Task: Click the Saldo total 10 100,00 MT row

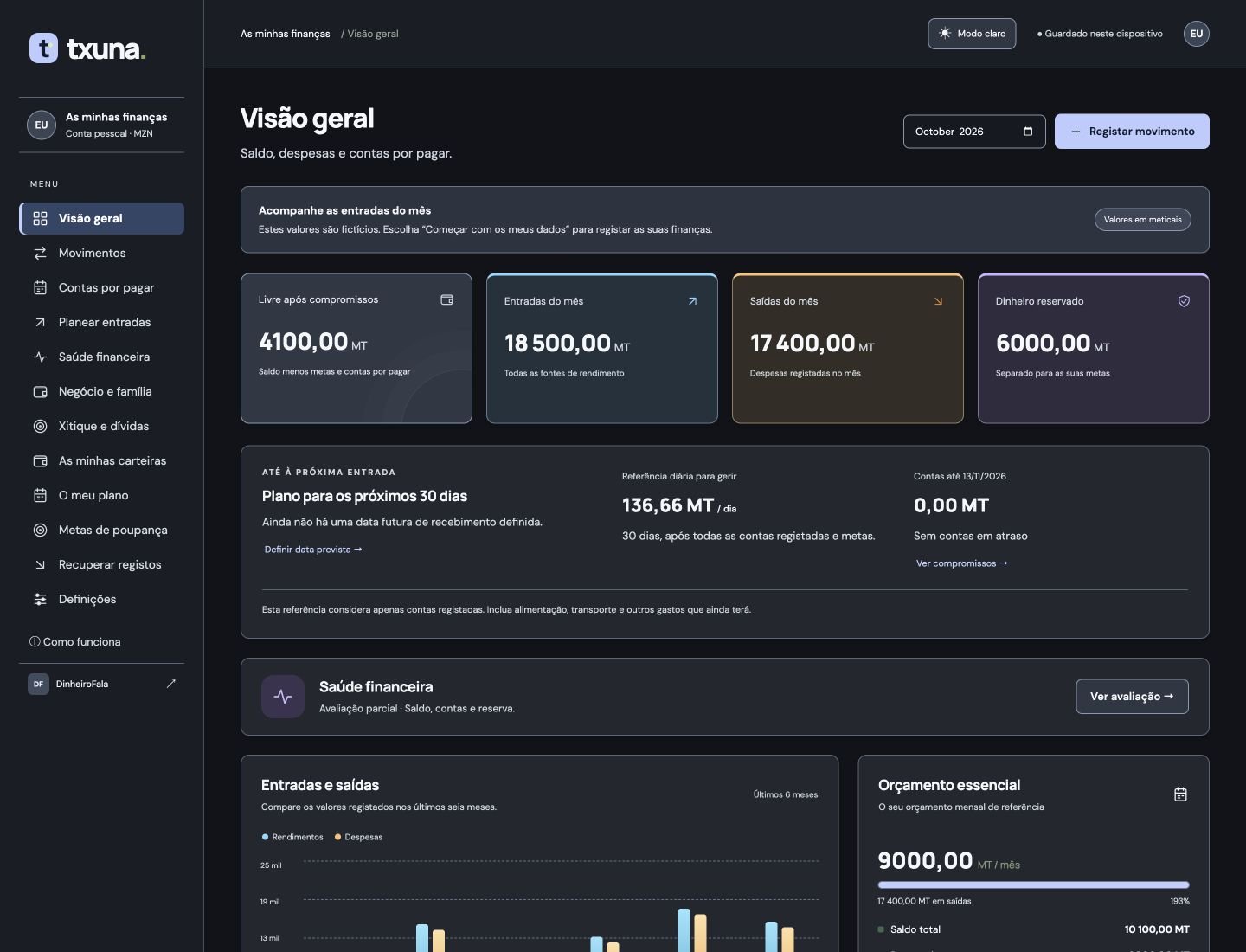Action: coord(1033,929)
